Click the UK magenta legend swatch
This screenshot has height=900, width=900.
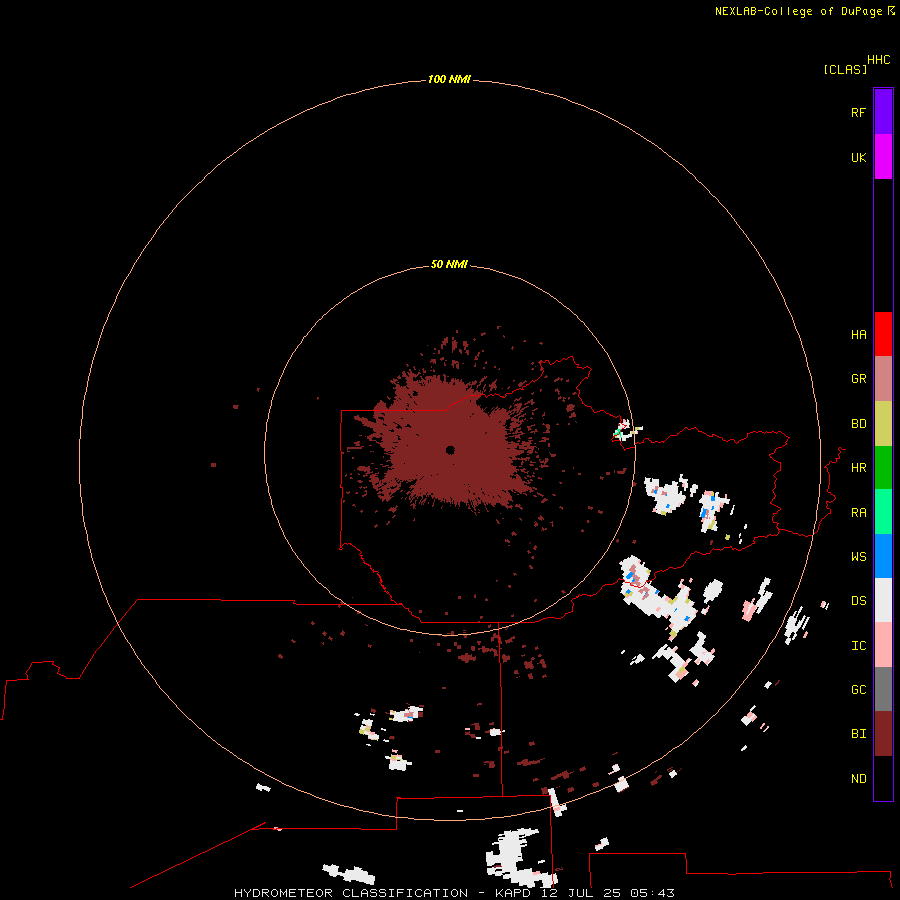pyautogui.click(x=883, y=157)
